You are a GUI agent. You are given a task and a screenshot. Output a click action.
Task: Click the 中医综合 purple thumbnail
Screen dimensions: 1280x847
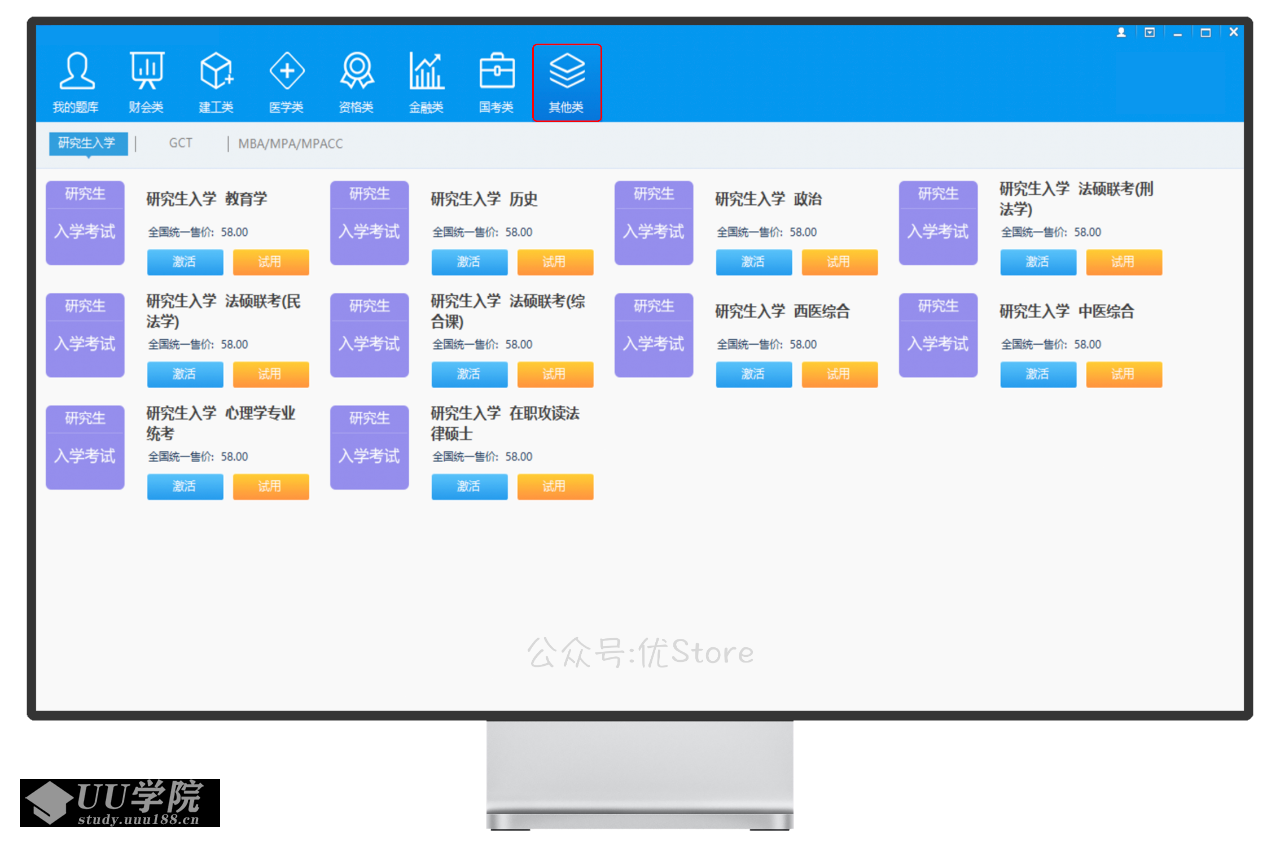(x=938, y=335)
